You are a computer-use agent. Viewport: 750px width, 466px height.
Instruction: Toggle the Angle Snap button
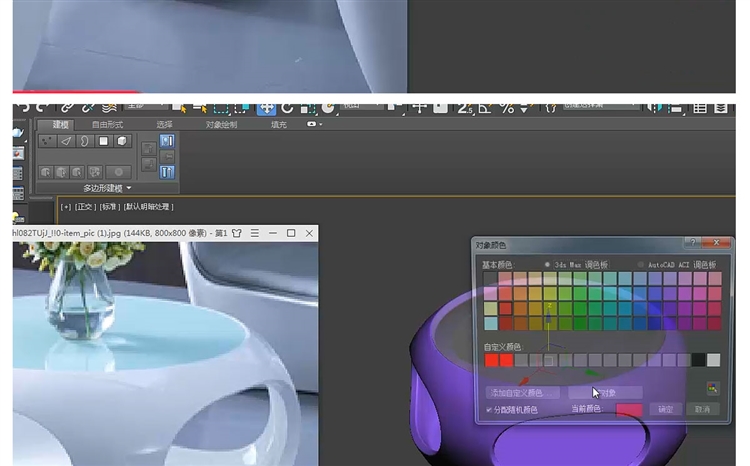coord(485,108)
